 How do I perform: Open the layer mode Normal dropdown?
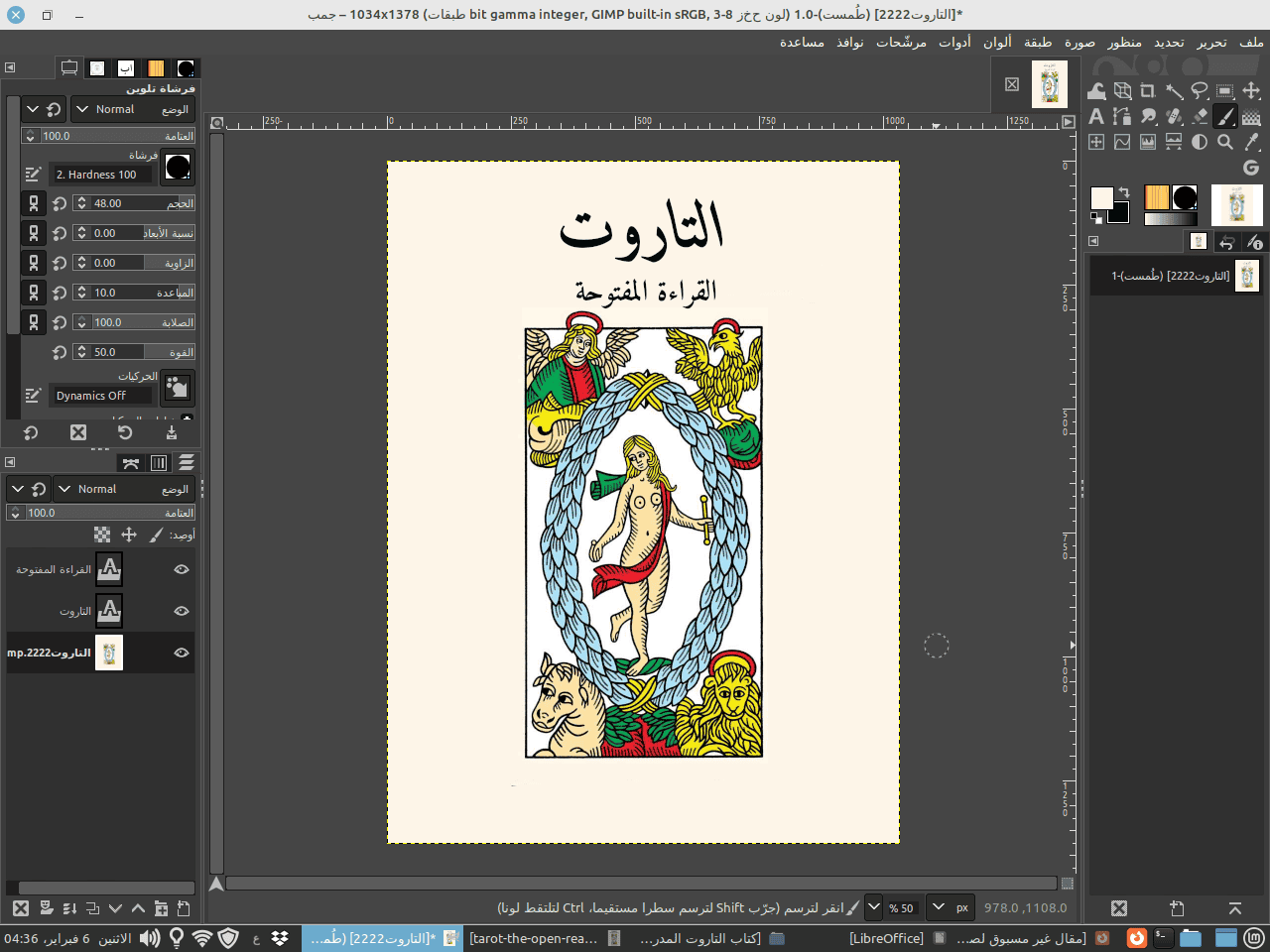point(123,489)
